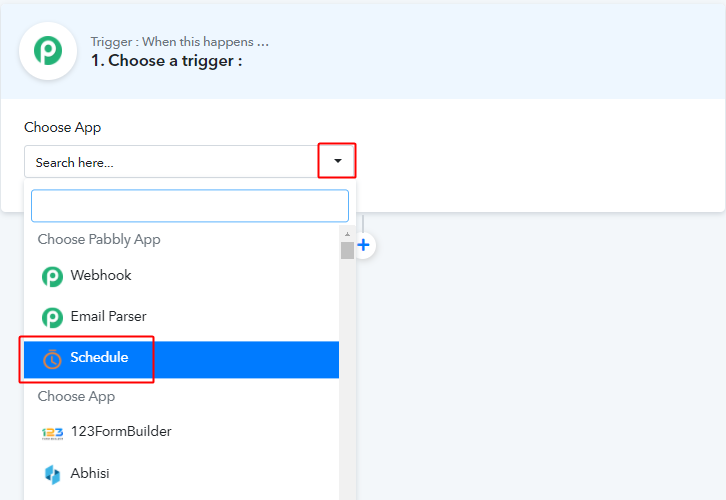Viewport: 726px width, 500px height.
Task: Select Webhook from the app list
Action: click(182, 276)
